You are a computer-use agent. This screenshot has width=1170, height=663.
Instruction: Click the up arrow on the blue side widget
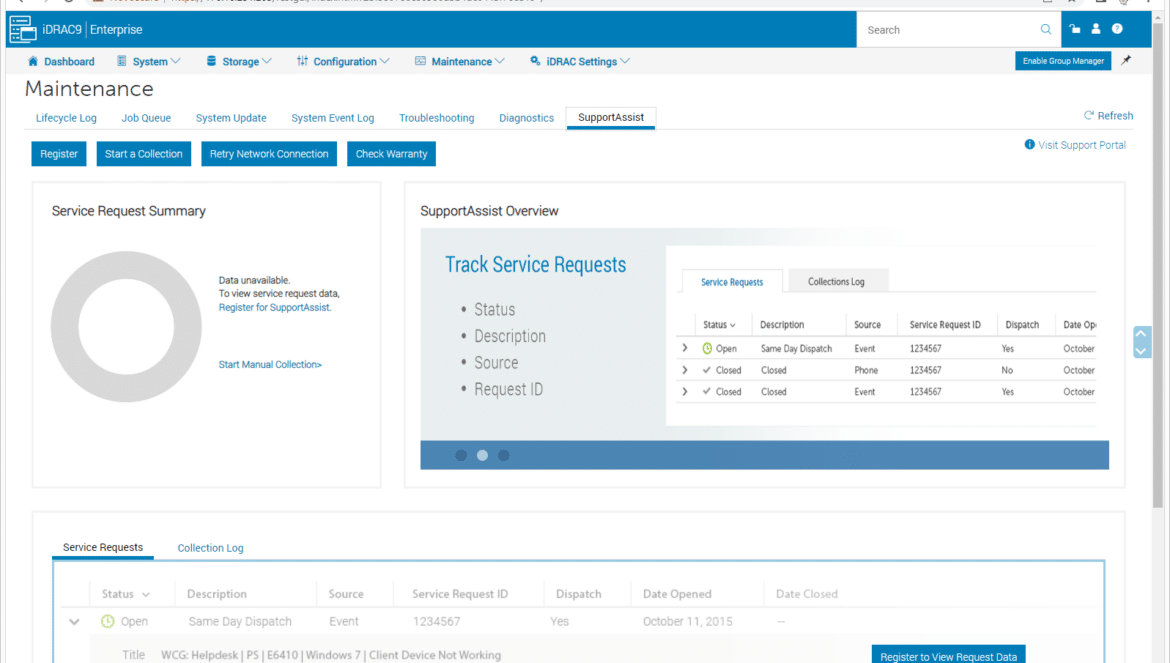coord(1142,334)
